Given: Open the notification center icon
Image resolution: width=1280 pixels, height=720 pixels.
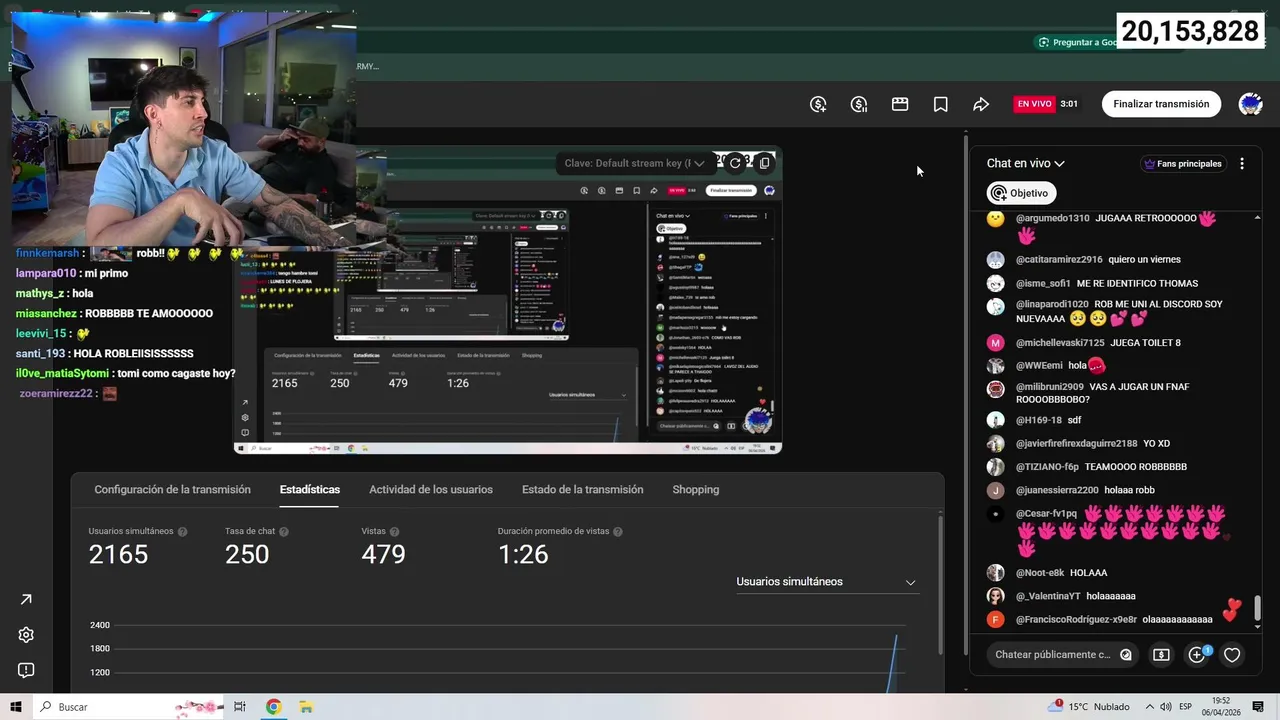Looking at the screenshot, I should click(x=1259, y=707).
